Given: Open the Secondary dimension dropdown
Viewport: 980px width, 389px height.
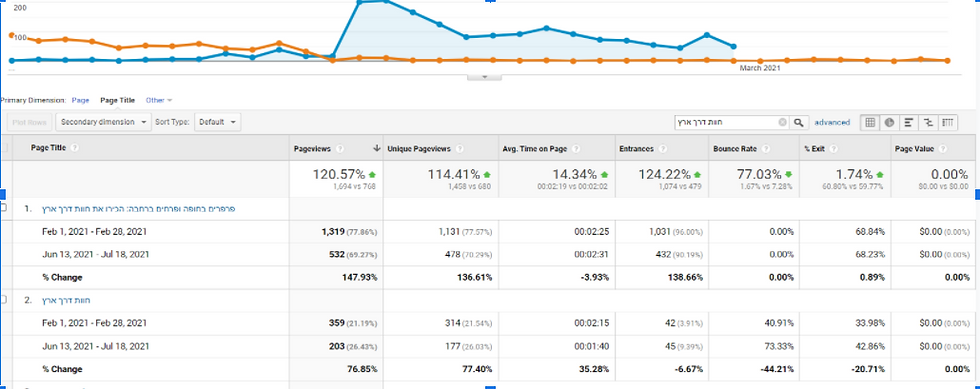Looking at the screenshot, I should click(104, 123).
